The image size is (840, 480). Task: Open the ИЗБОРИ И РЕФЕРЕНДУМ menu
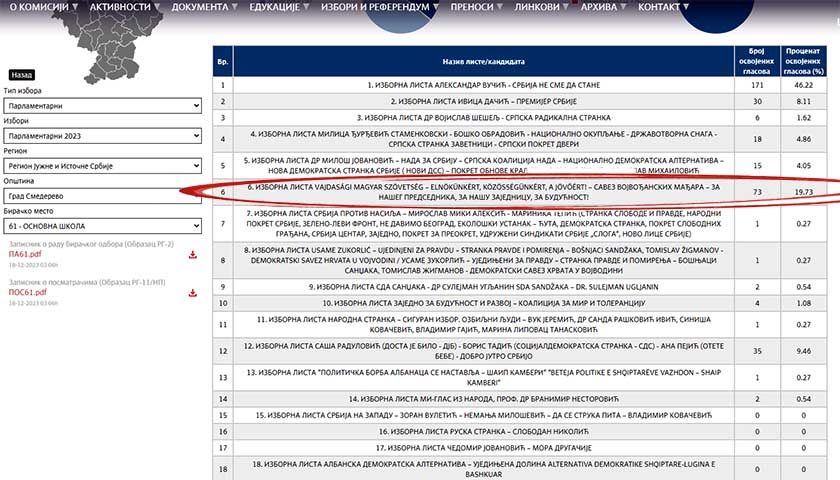380,7
